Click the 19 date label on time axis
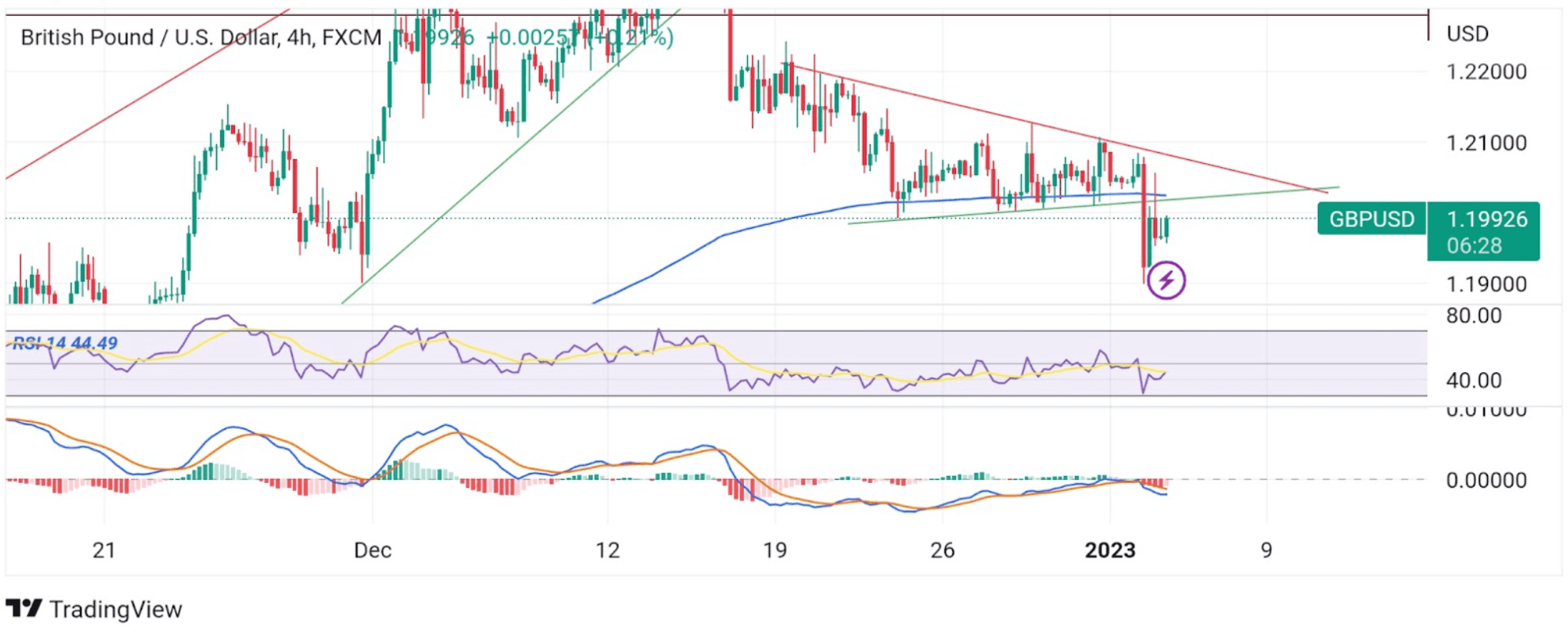Viewport: 1568px width, 643px height. pos(775,550)
